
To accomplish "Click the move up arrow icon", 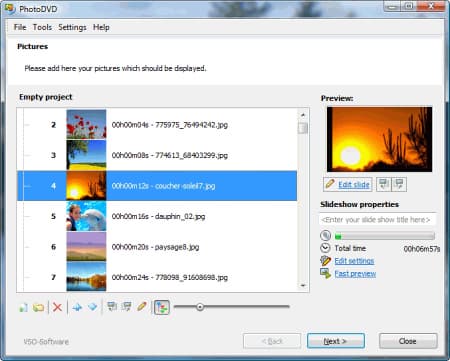I will (77, 307).
